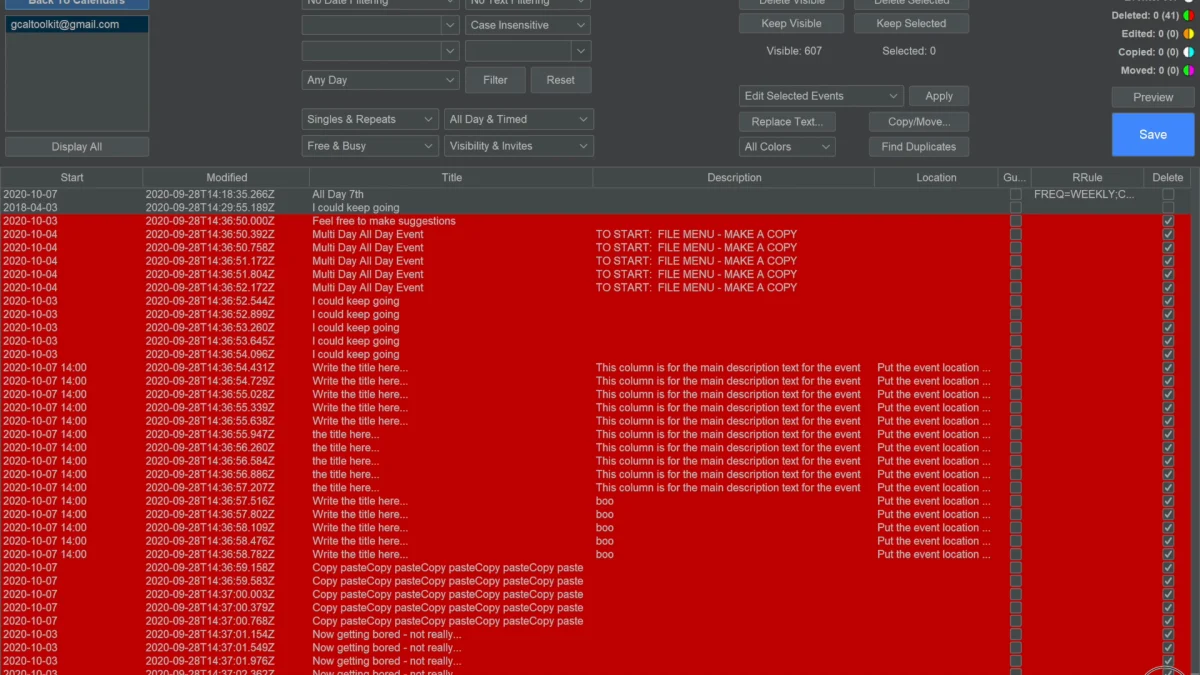Click the Display All button

[x=77, y=147]
